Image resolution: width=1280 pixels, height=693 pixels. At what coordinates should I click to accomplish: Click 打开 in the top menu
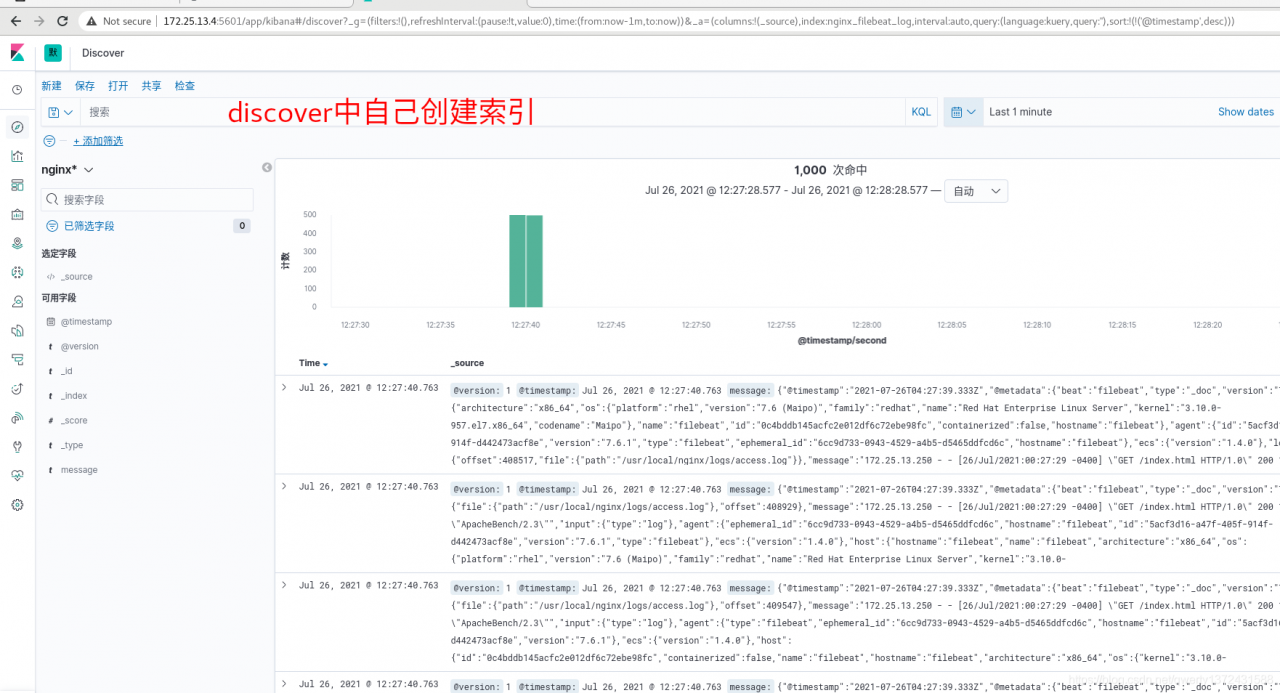click(x=118, y=86)
